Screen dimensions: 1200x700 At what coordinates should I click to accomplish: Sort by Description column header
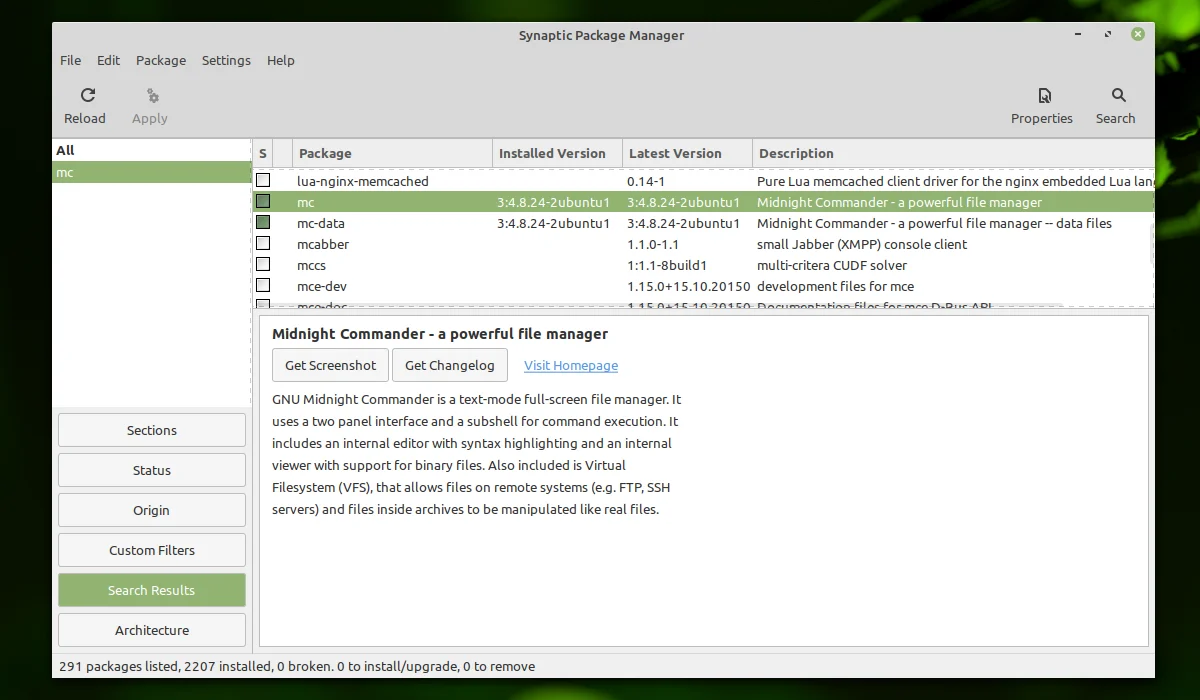click(953, 153)
